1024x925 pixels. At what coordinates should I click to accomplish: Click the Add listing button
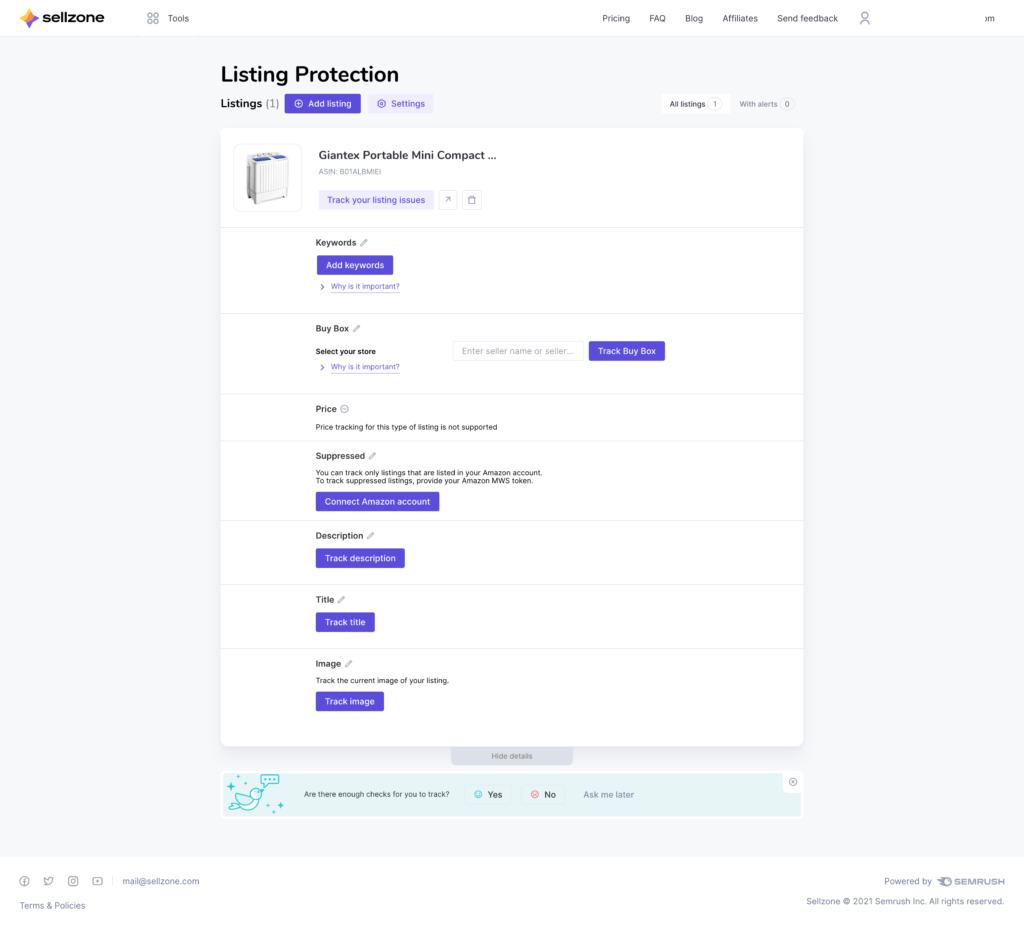click(x=322, y=104)
